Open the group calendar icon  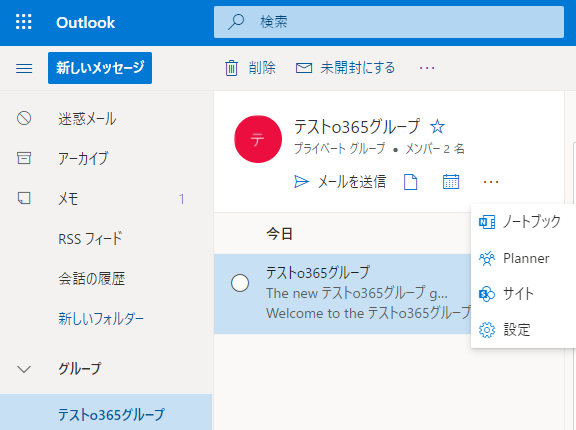(x=451, y=182)
